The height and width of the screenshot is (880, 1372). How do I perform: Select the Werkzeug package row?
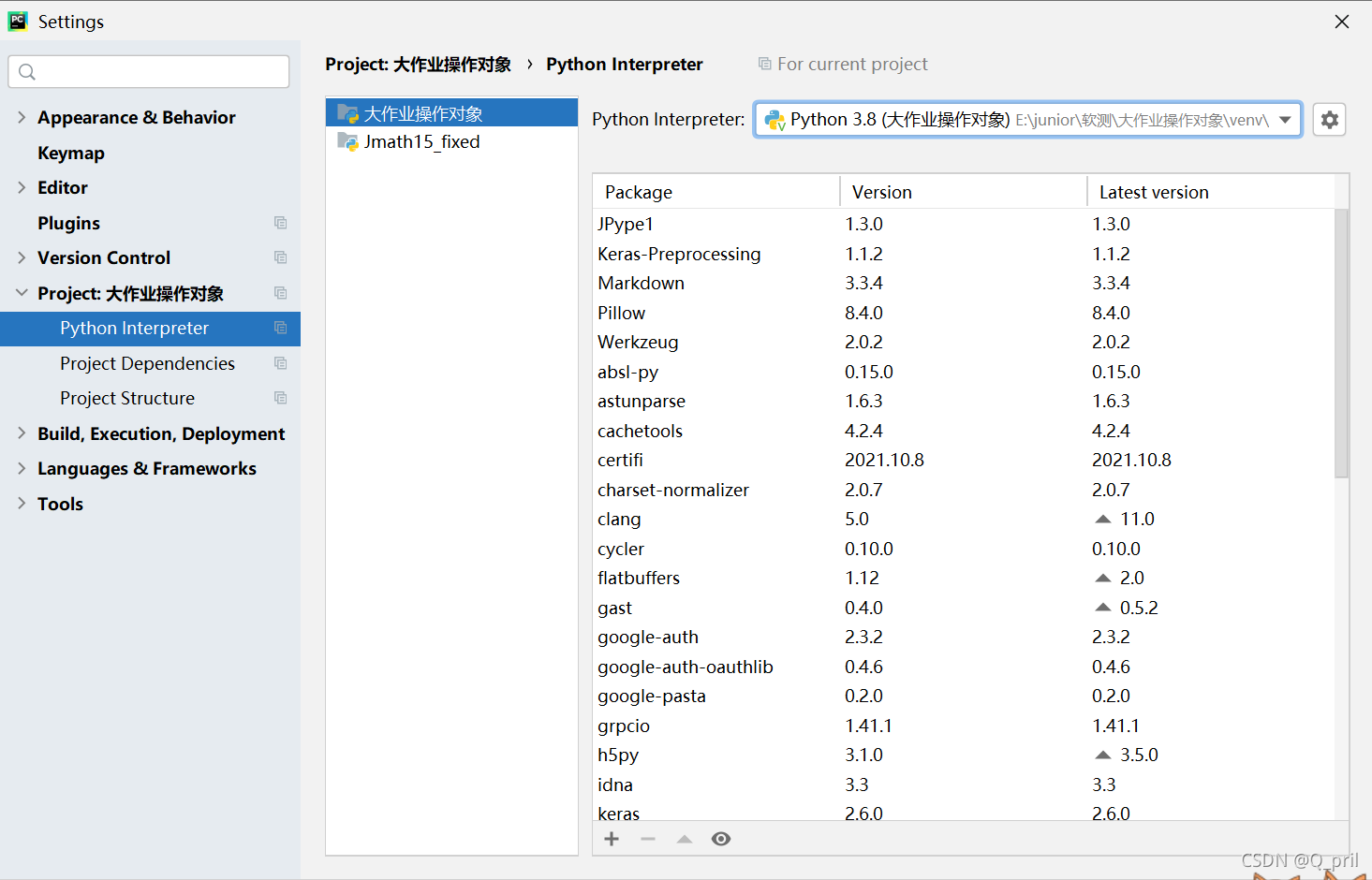964,342
